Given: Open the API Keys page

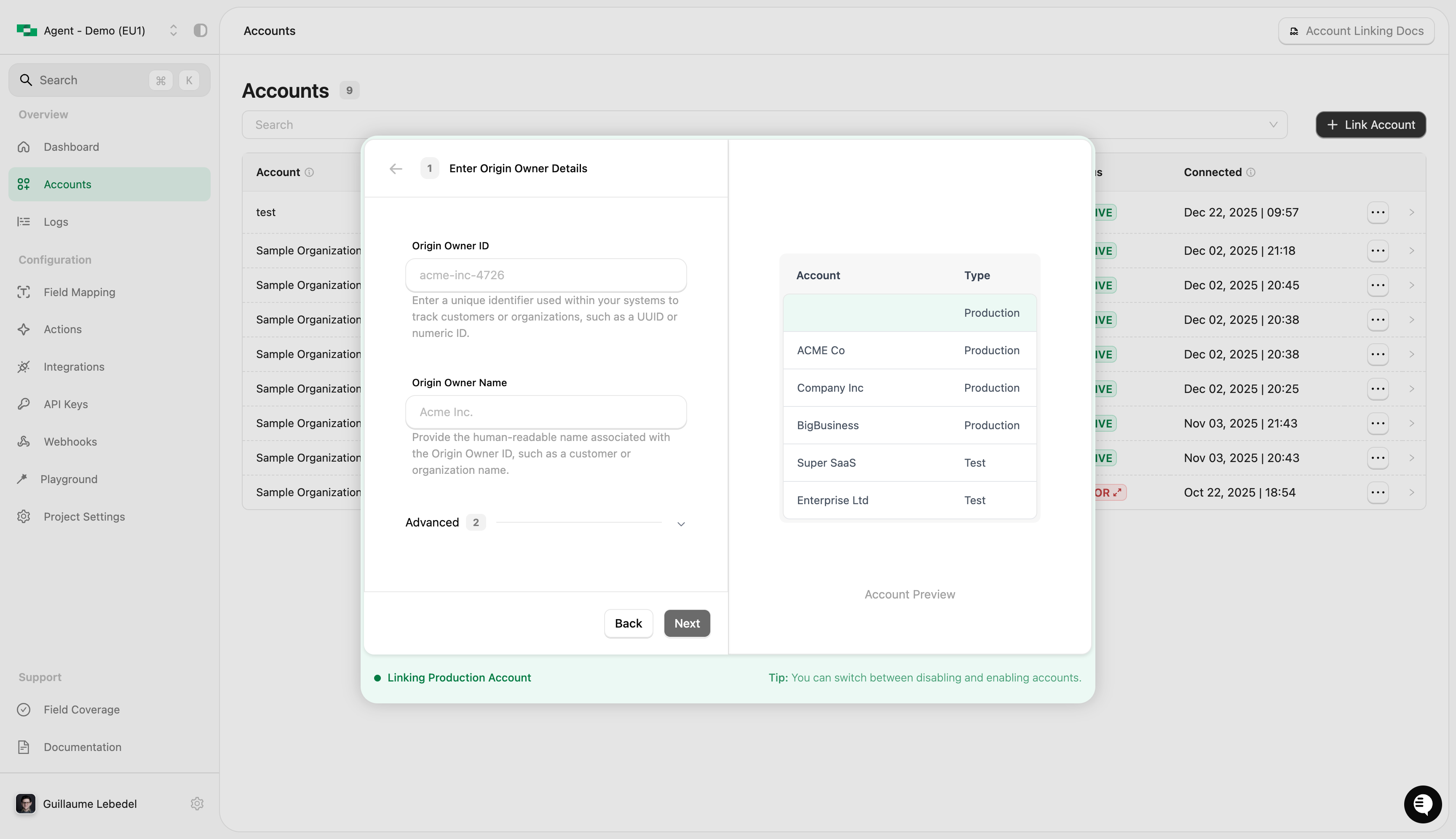Looking at the screenshot, I should tap(65, 404).
